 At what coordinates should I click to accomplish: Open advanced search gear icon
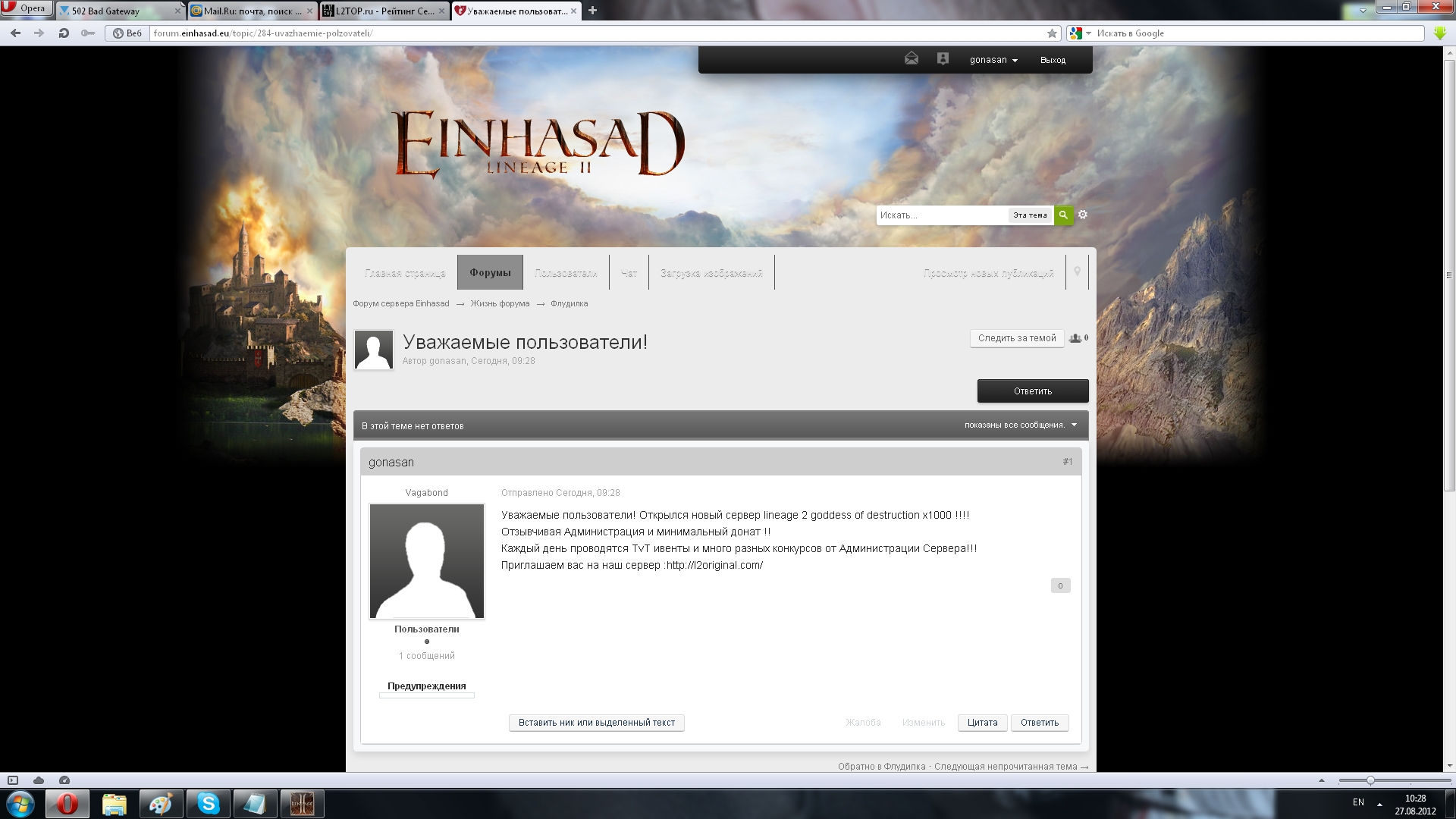pos(1083,215)
